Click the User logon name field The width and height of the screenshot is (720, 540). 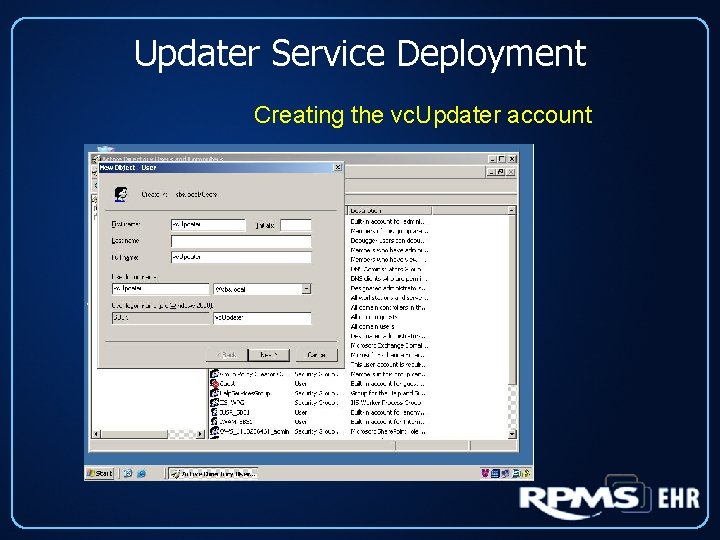(x=161, y=289)
